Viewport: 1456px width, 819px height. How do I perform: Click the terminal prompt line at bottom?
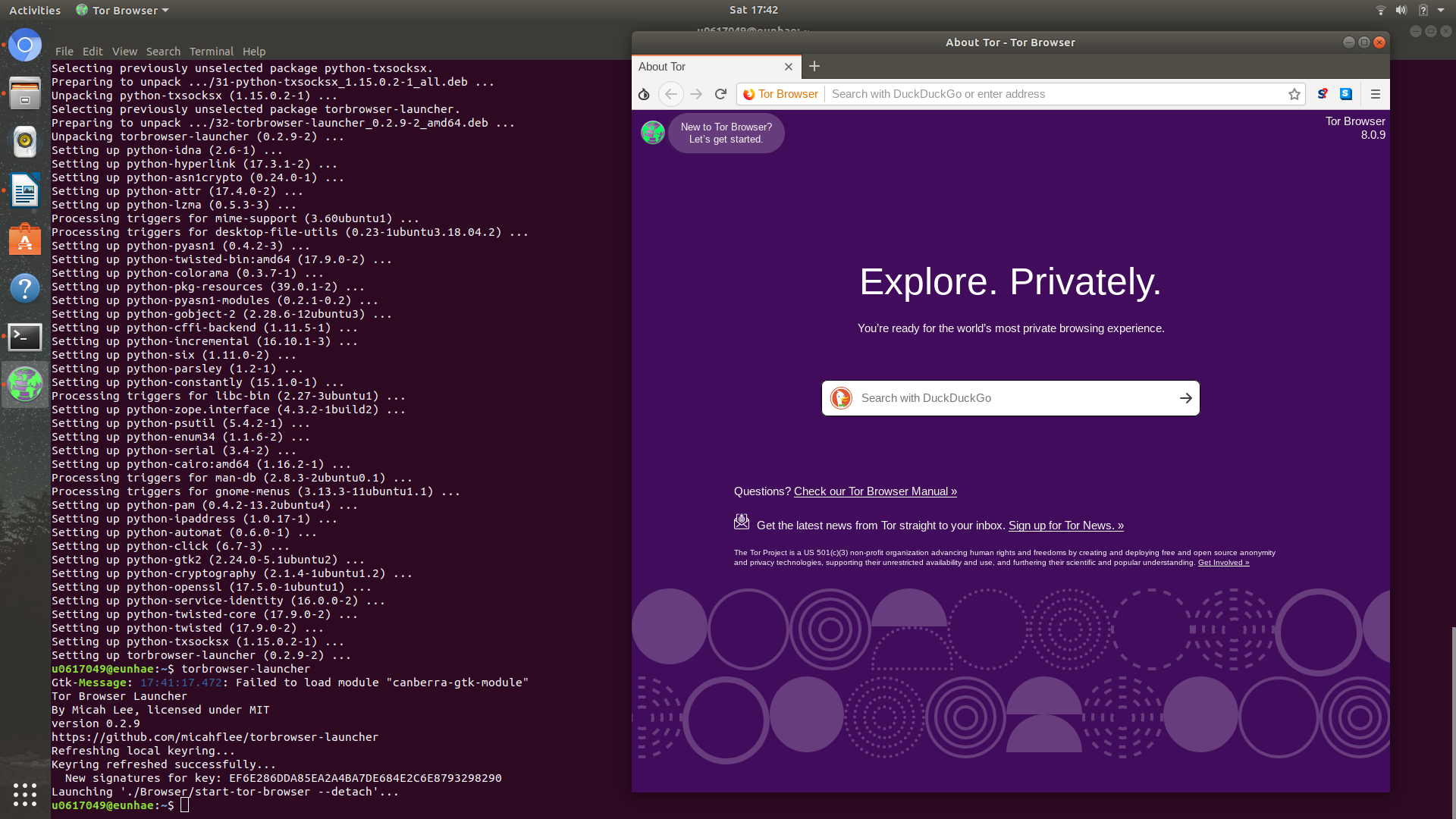click(x=120, y=805)
